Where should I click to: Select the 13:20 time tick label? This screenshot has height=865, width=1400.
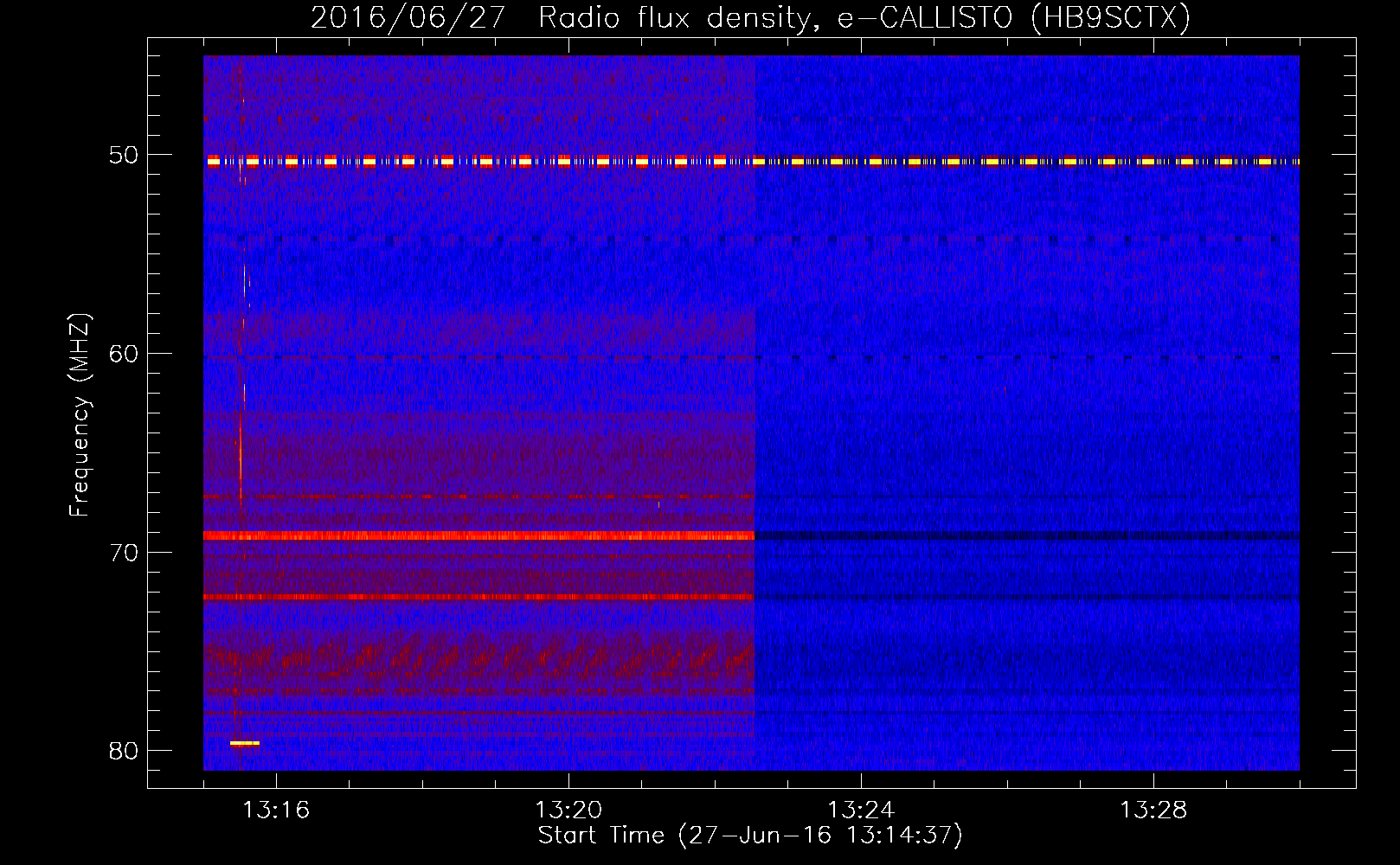[568, 811]
